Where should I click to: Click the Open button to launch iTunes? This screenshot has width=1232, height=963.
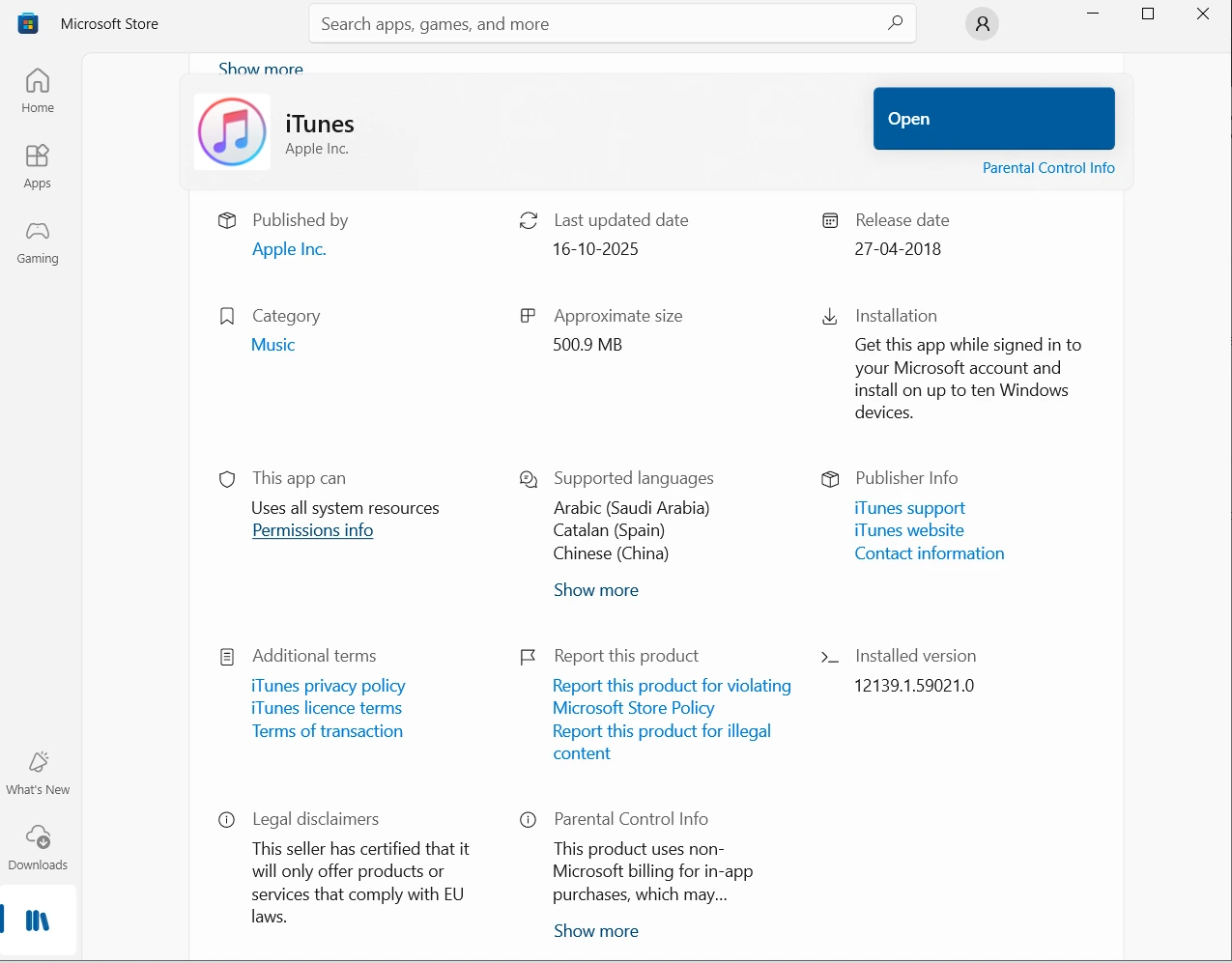click(993, 118)
